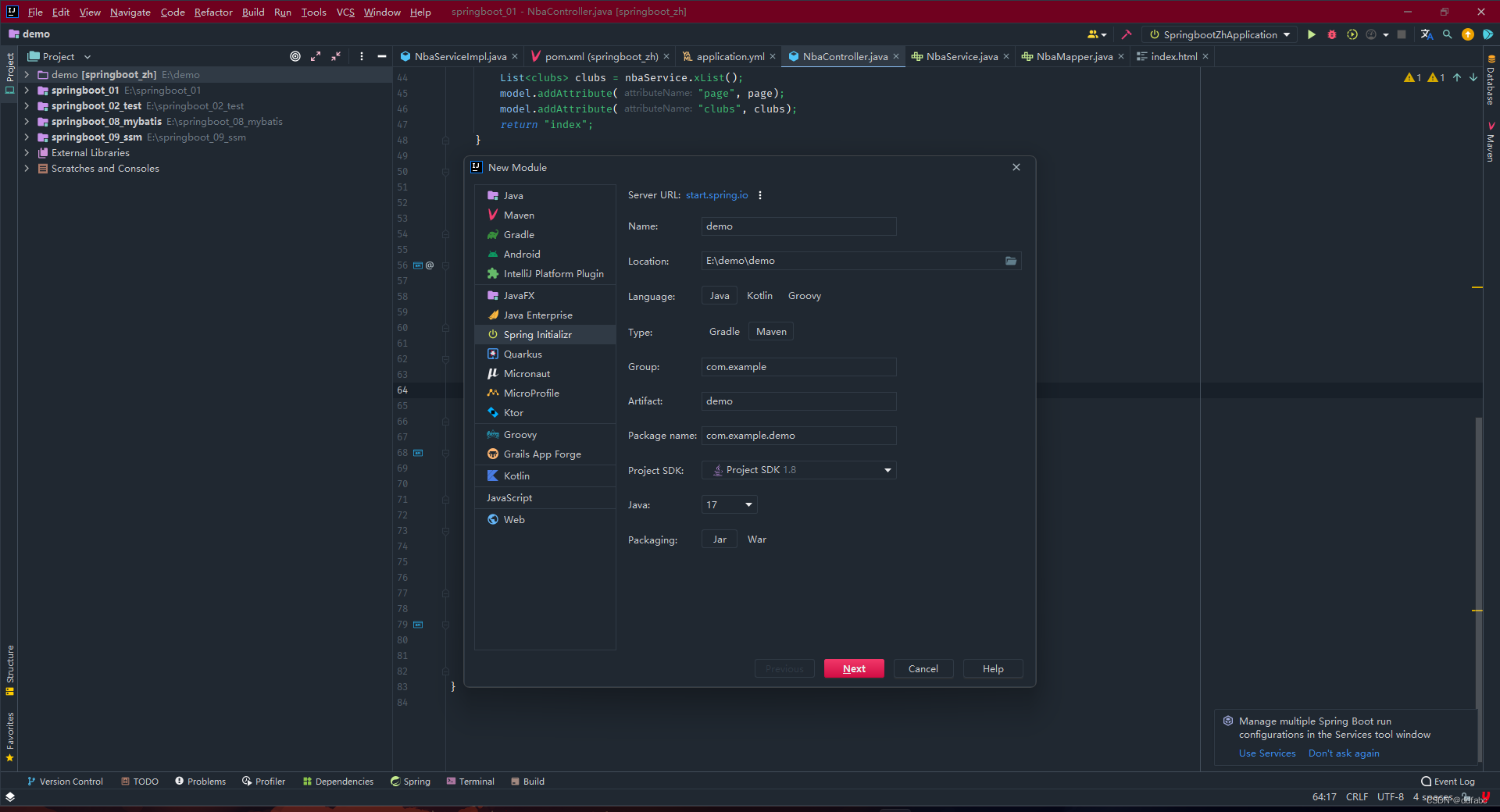Image resolution: width=1500 pixels, height=812 pixels.
Task: Switch to index.html tab
Action: 1173,56
